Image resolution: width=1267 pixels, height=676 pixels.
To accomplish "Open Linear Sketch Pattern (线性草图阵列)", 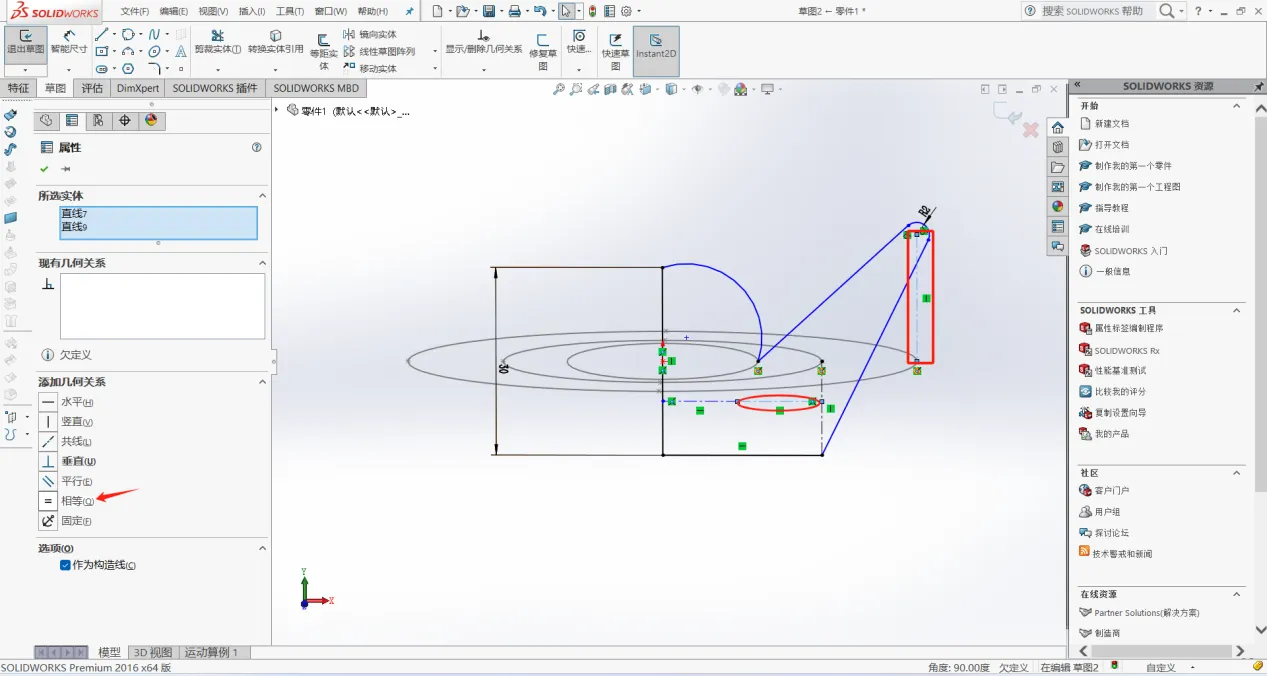I will (378, 51).
